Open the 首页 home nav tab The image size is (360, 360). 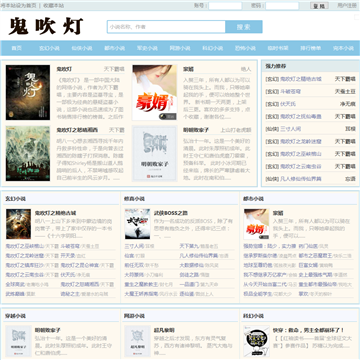(x=16, y=48)
